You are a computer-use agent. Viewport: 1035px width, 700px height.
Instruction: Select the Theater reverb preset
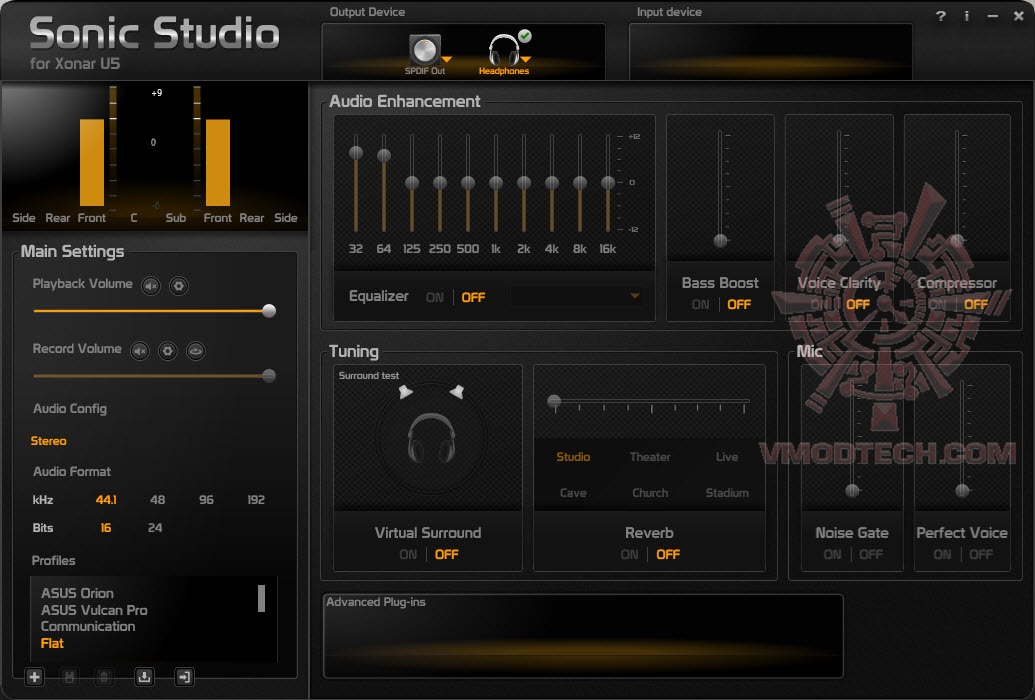(650, 457)
